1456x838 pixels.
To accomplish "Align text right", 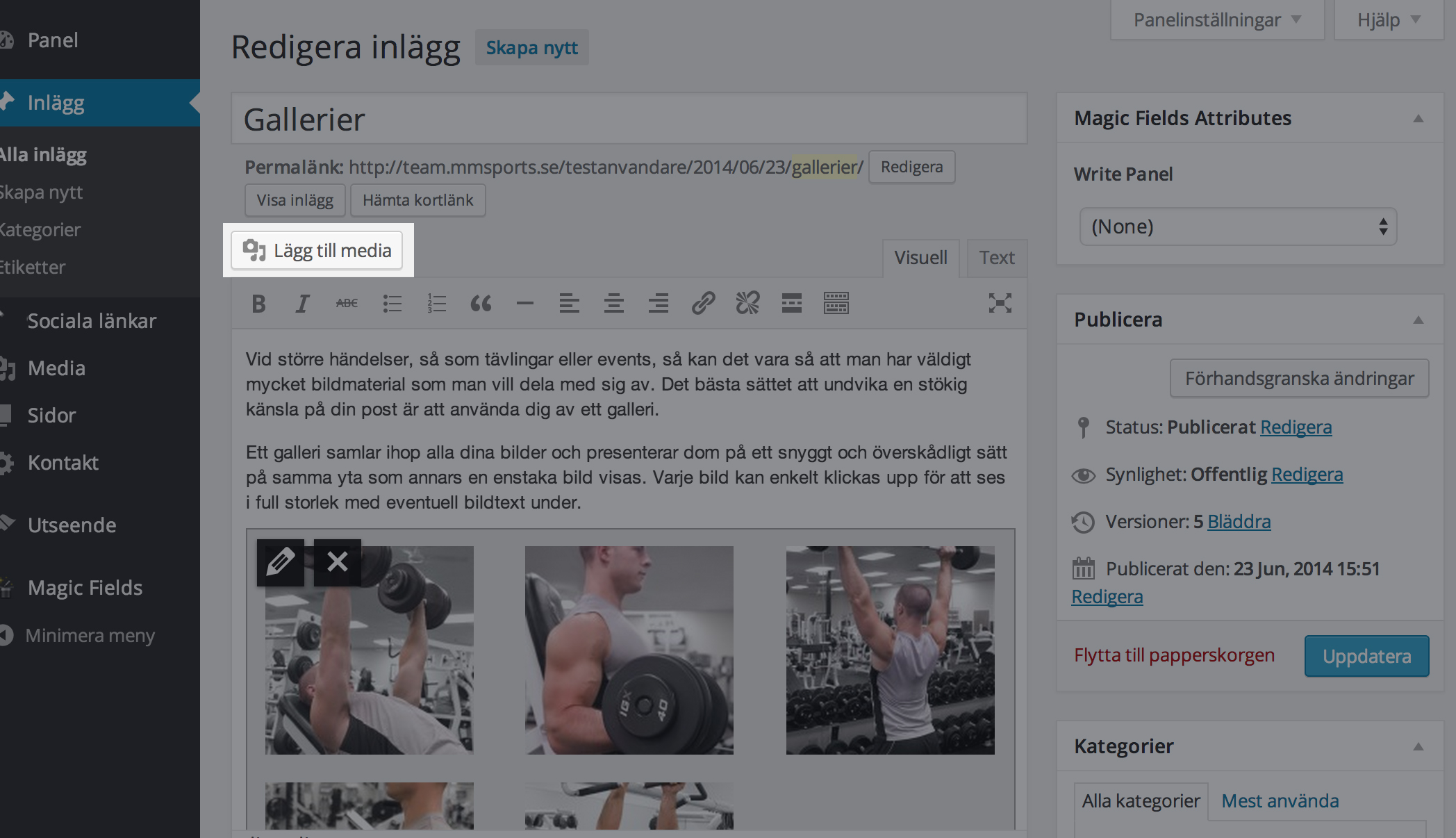I will [x=659, y=304].
